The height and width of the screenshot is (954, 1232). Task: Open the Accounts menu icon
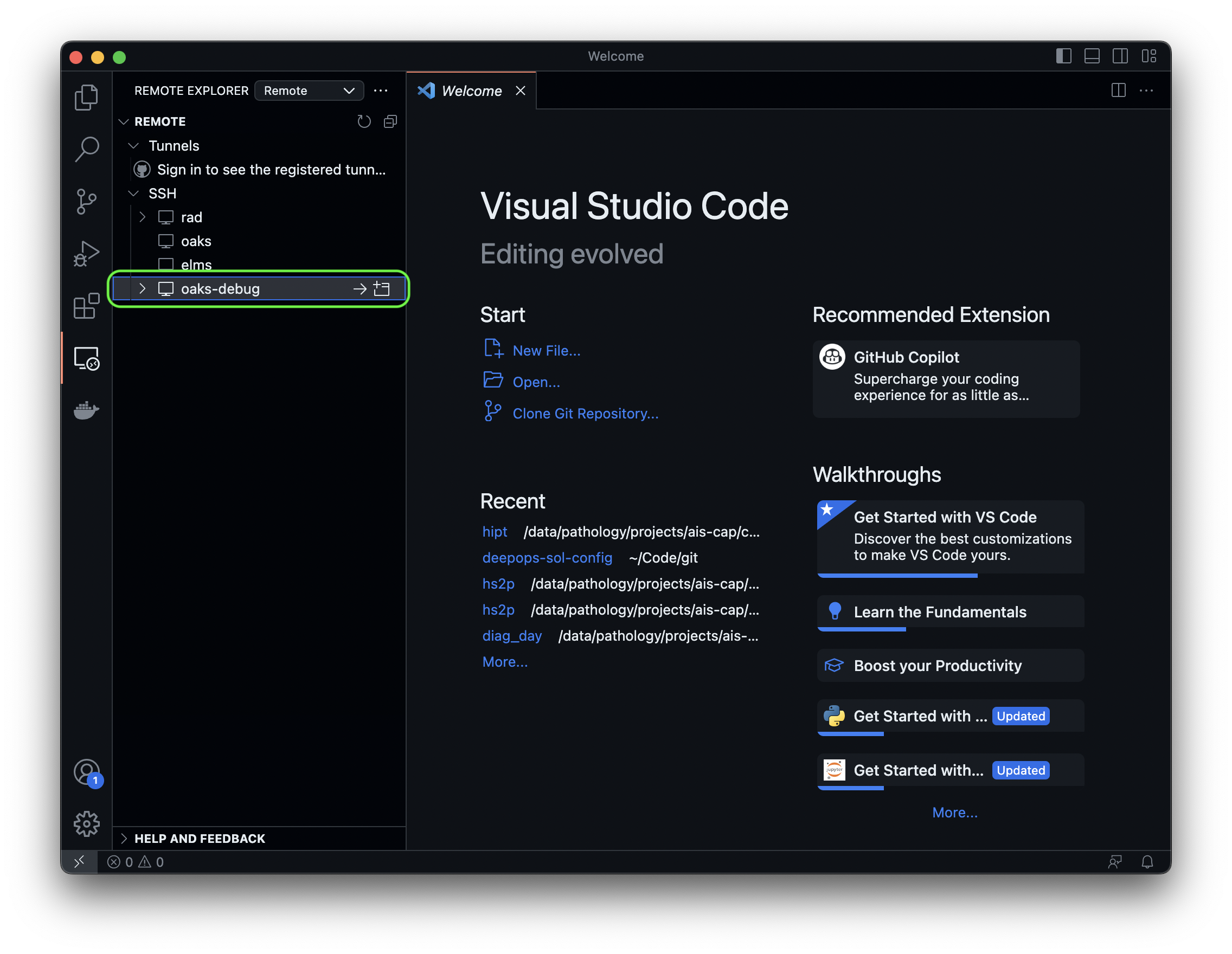[87, 773]
